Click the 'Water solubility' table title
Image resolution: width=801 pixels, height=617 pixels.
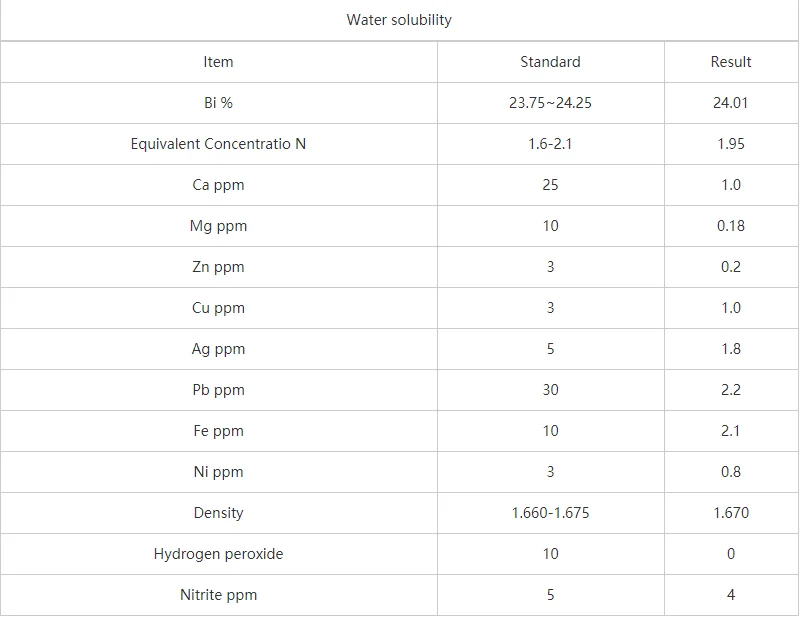(x=399, y=20)
